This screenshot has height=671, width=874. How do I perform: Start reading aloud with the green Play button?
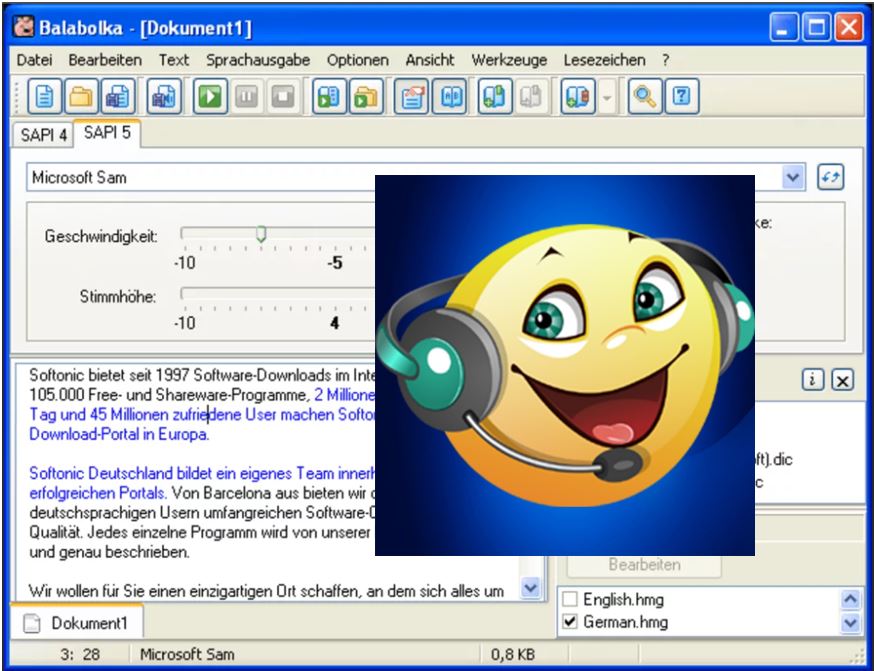click(210, 96)
